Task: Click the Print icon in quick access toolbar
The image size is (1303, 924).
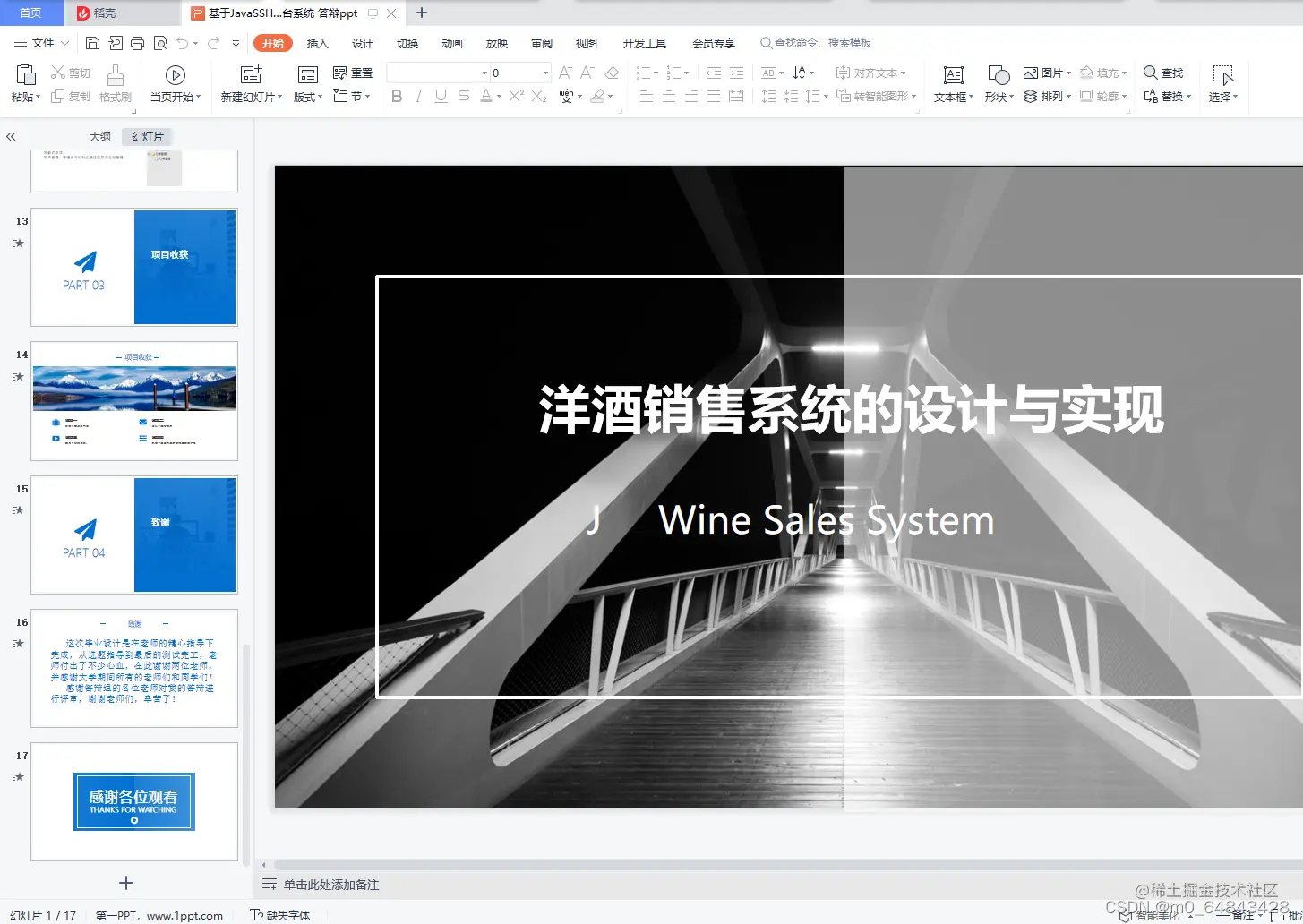Action: coord(137,42)
